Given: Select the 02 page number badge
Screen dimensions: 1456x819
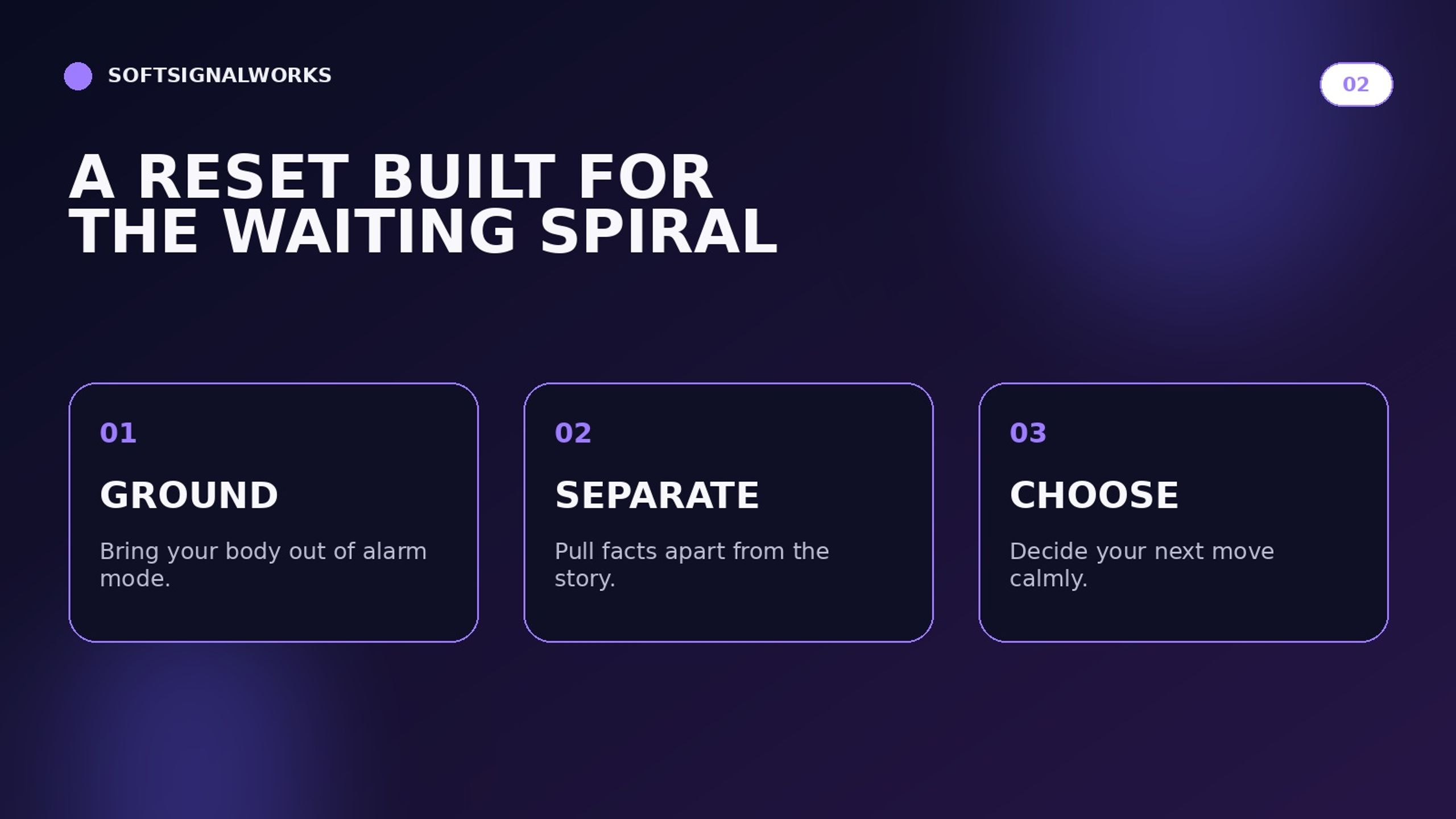Looking at the screenshot, I should (1356, 84).
